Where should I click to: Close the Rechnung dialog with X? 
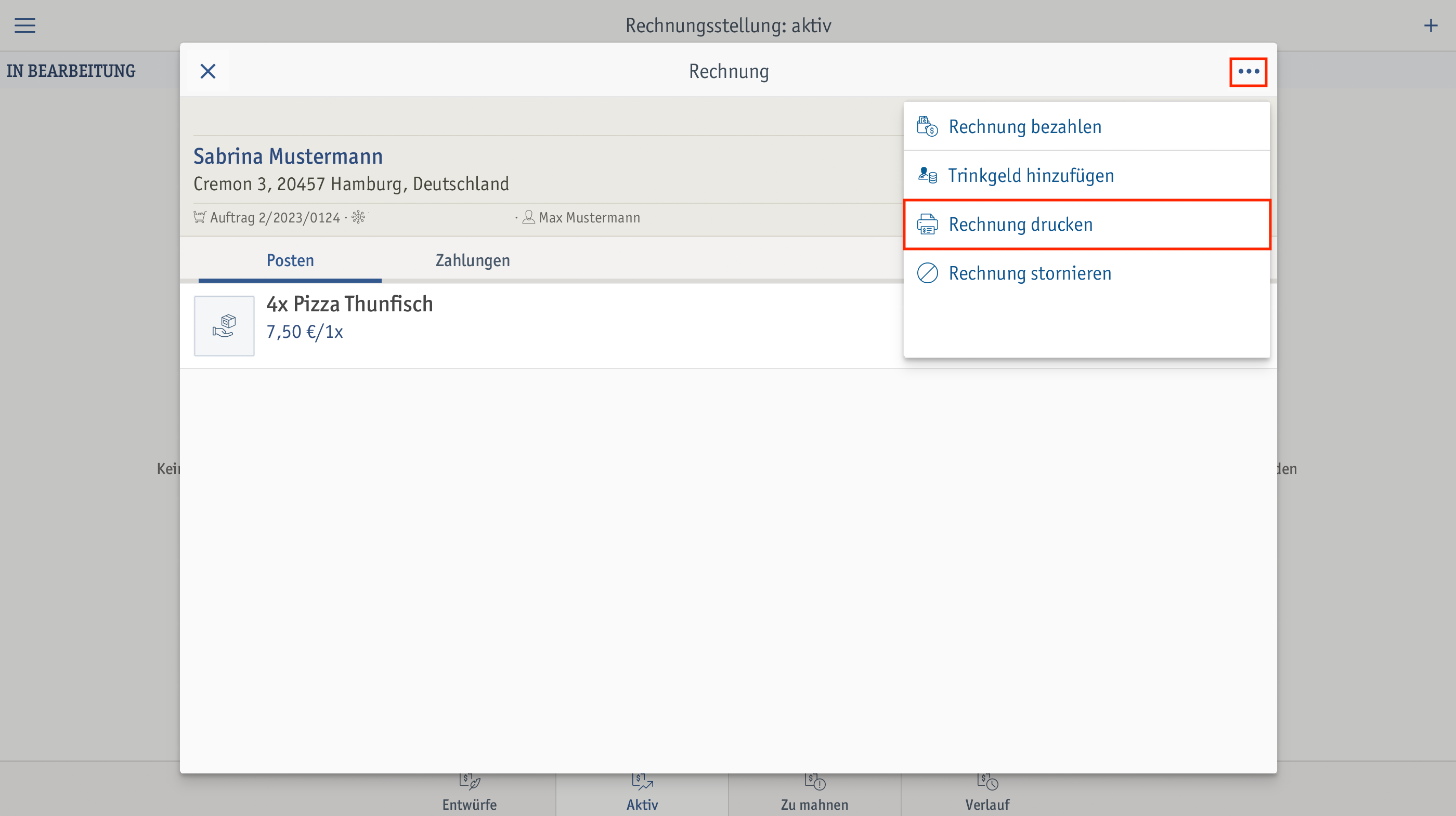pos(208,71)
